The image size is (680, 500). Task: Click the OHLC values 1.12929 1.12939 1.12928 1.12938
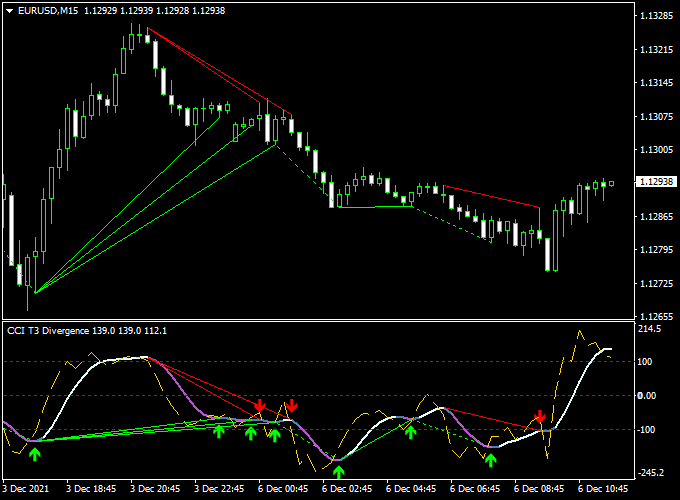pyautogui.click(x=154, y=11)
